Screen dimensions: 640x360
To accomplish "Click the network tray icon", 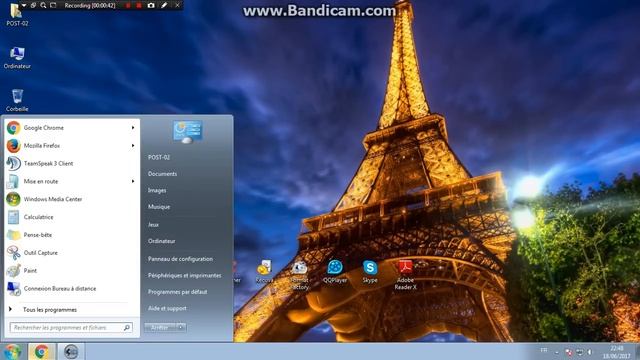I will click(x=580, y=352).
